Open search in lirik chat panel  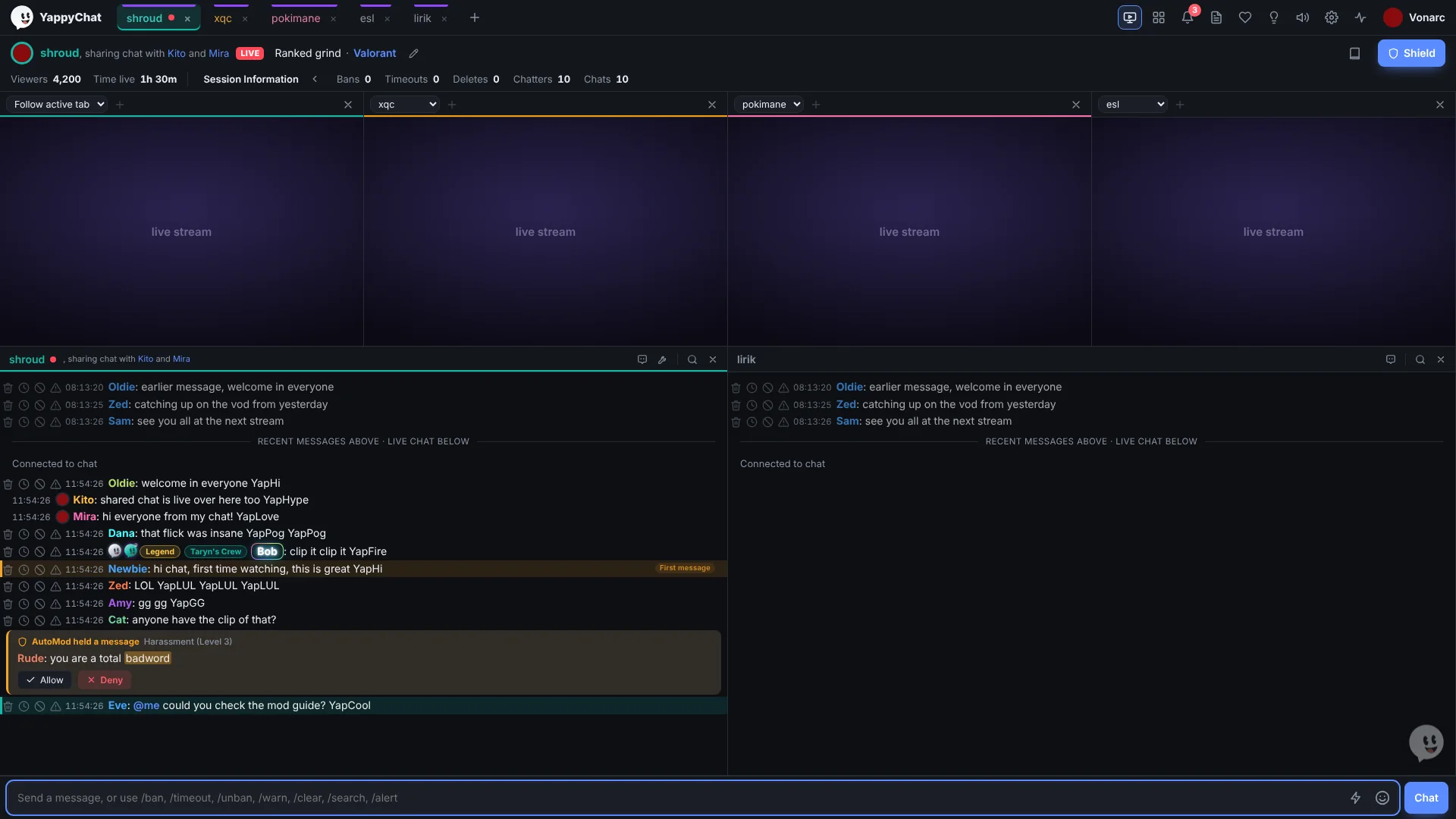(1420, 359)
